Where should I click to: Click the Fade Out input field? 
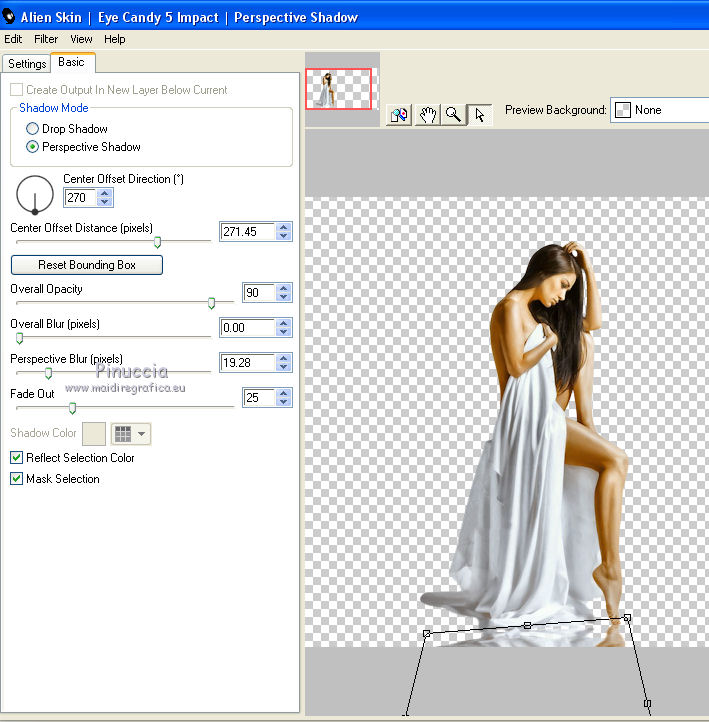pos(259,397)
